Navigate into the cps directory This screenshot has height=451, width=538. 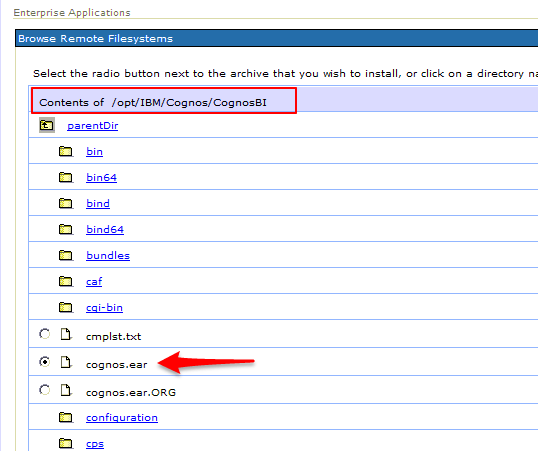[x=95, y=444]
